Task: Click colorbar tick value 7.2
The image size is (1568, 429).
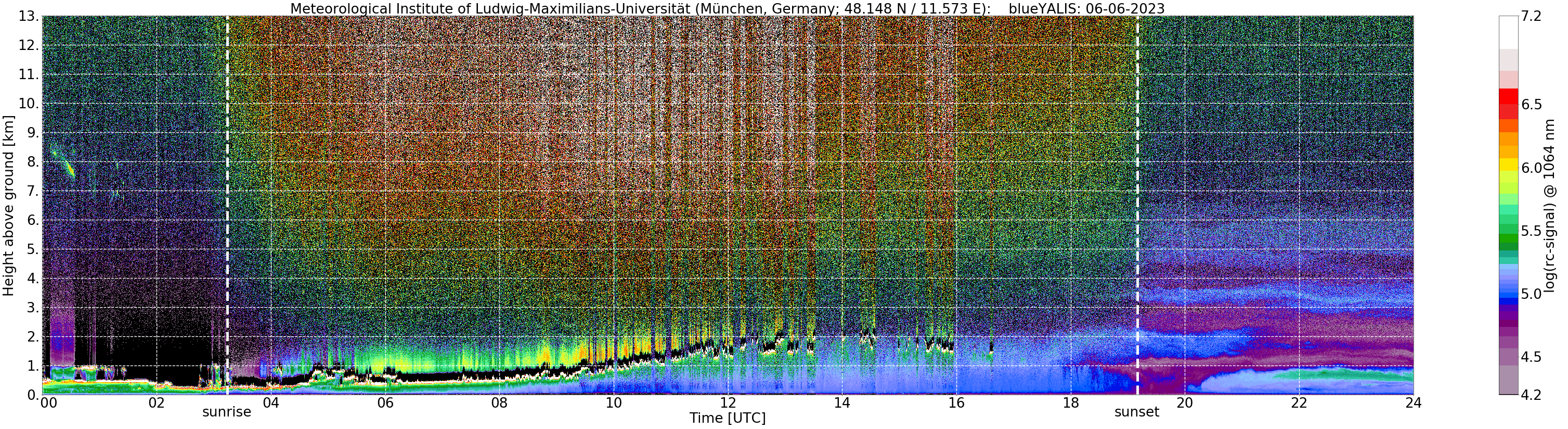Action: pyautogui.click(x=1532, y=17)
